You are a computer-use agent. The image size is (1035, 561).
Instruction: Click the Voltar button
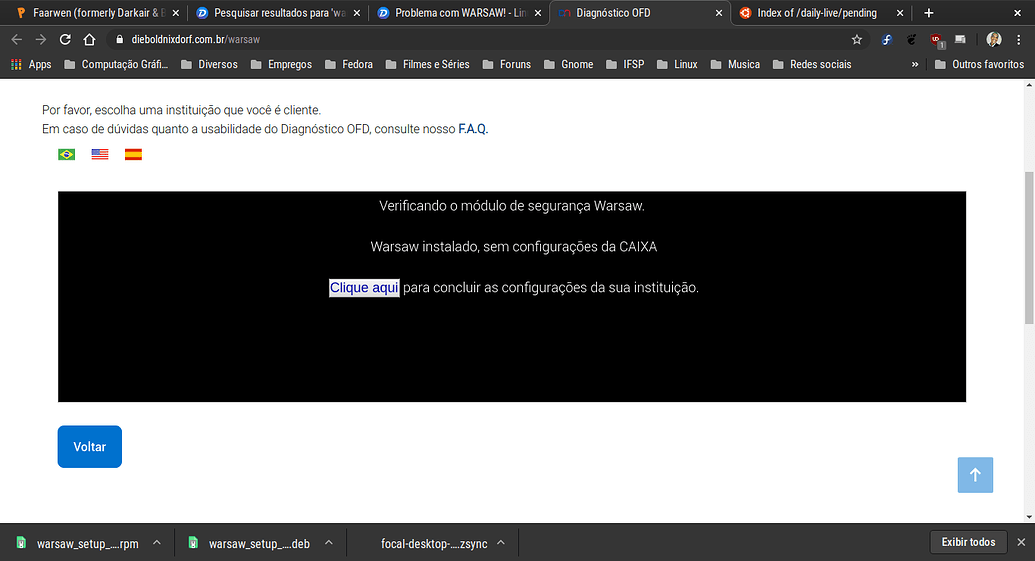[x=90, y=447]
